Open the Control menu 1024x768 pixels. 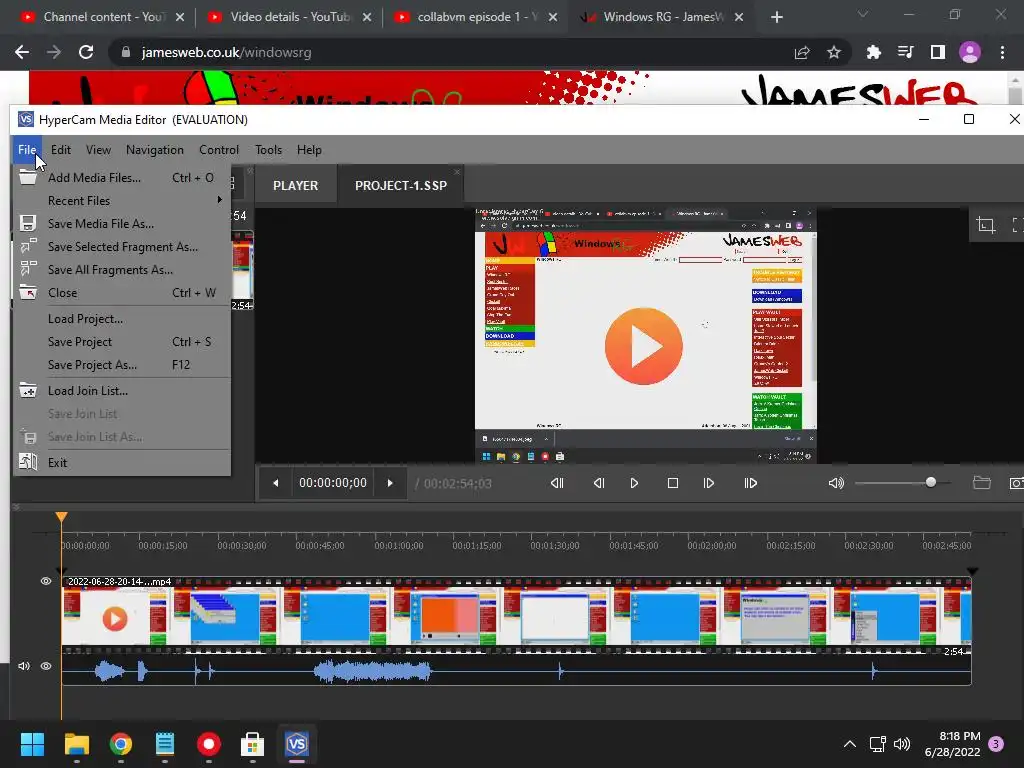pos(219,150)
